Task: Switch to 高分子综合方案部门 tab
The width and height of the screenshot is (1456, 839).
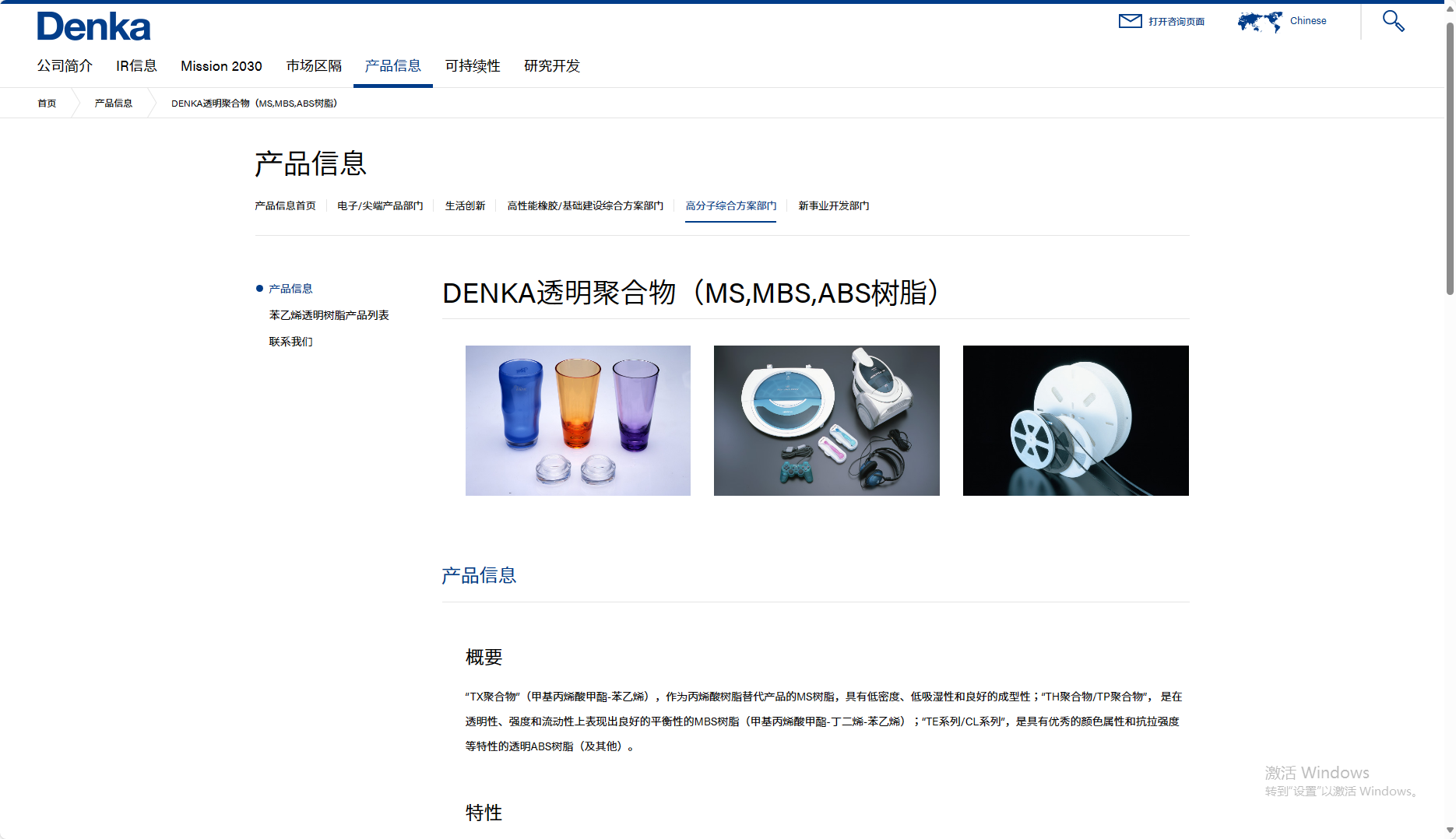Action: click(730, 206)
